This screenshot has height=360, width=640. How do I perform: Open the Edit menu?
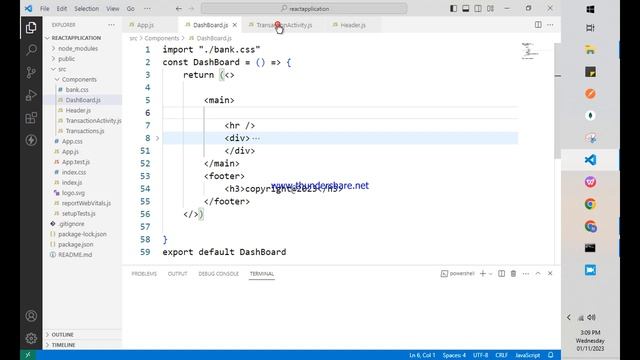tap(62, 9)
